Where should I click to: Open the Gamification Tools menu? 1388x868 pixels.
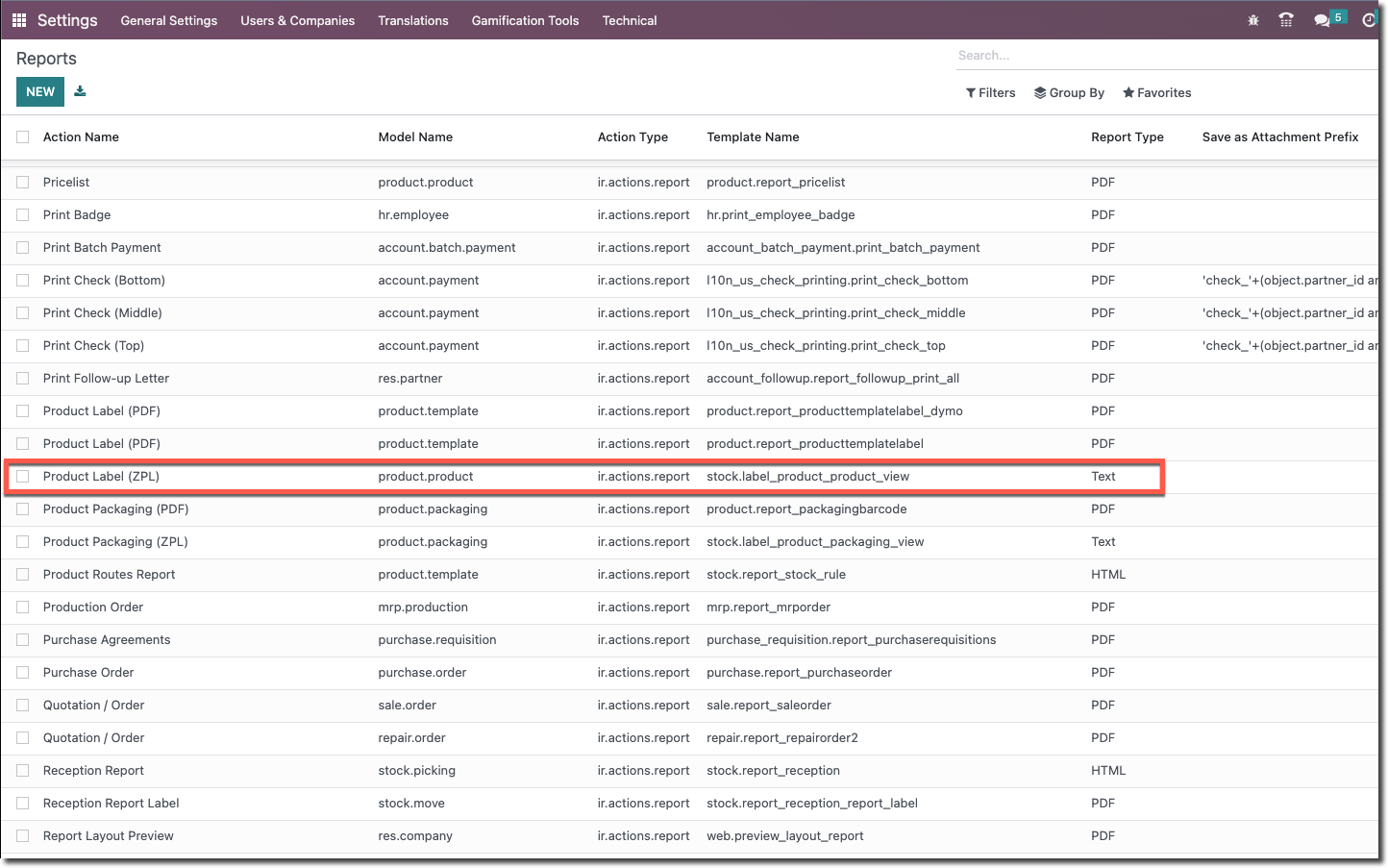coord(526,20)
